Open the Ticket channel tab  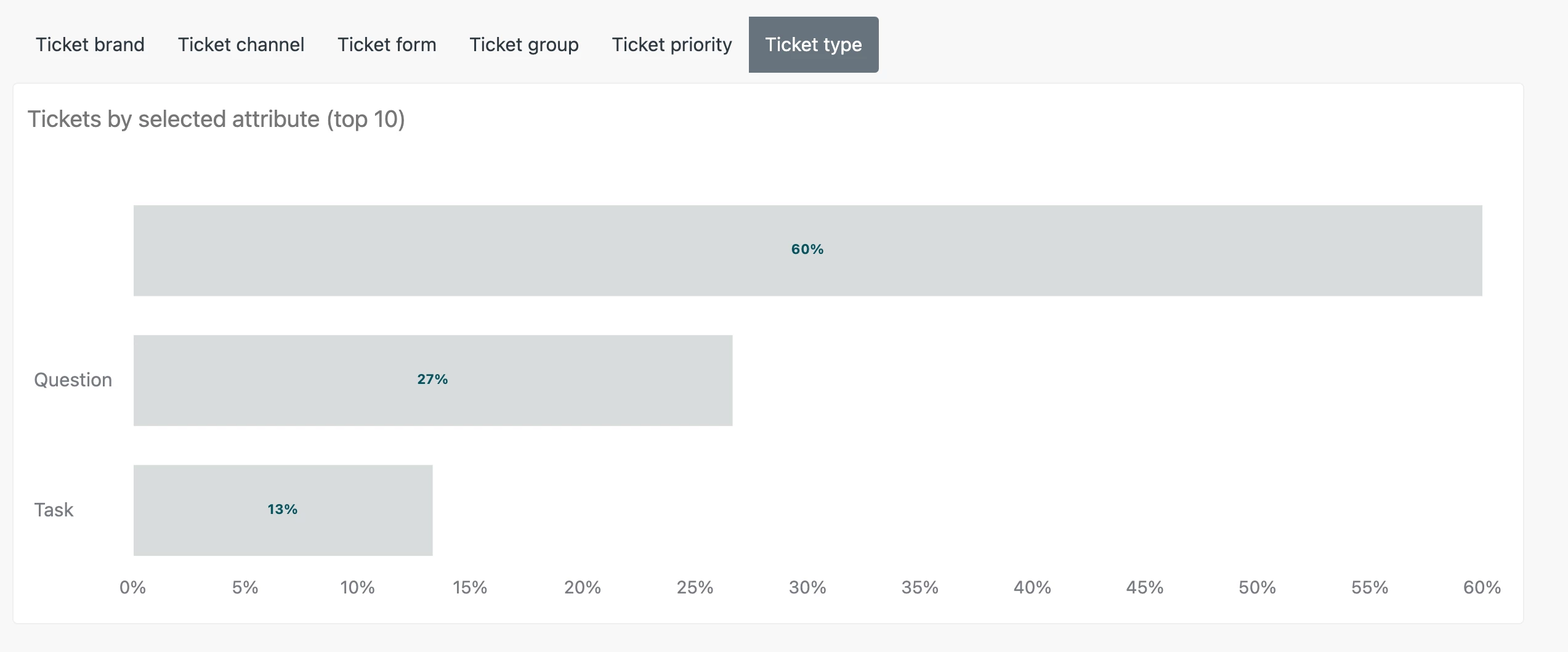[x=241, y=44]
